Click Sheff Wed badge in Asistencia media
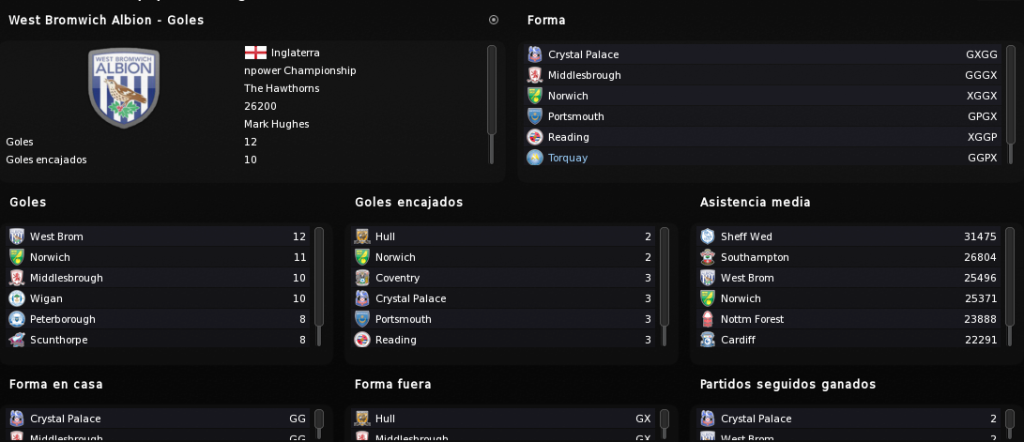Screen dimensions: 1024x442 pos(707,236)
